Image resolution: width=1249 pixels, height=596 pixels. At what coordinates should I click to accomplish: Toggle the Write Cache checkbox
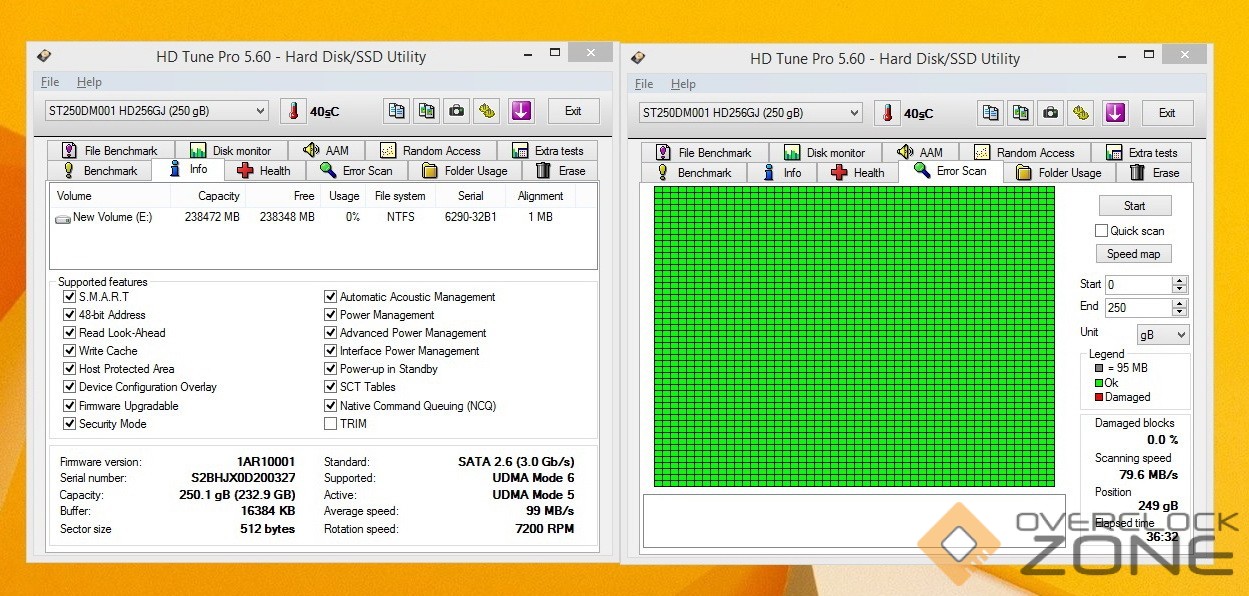click(70, 351)
